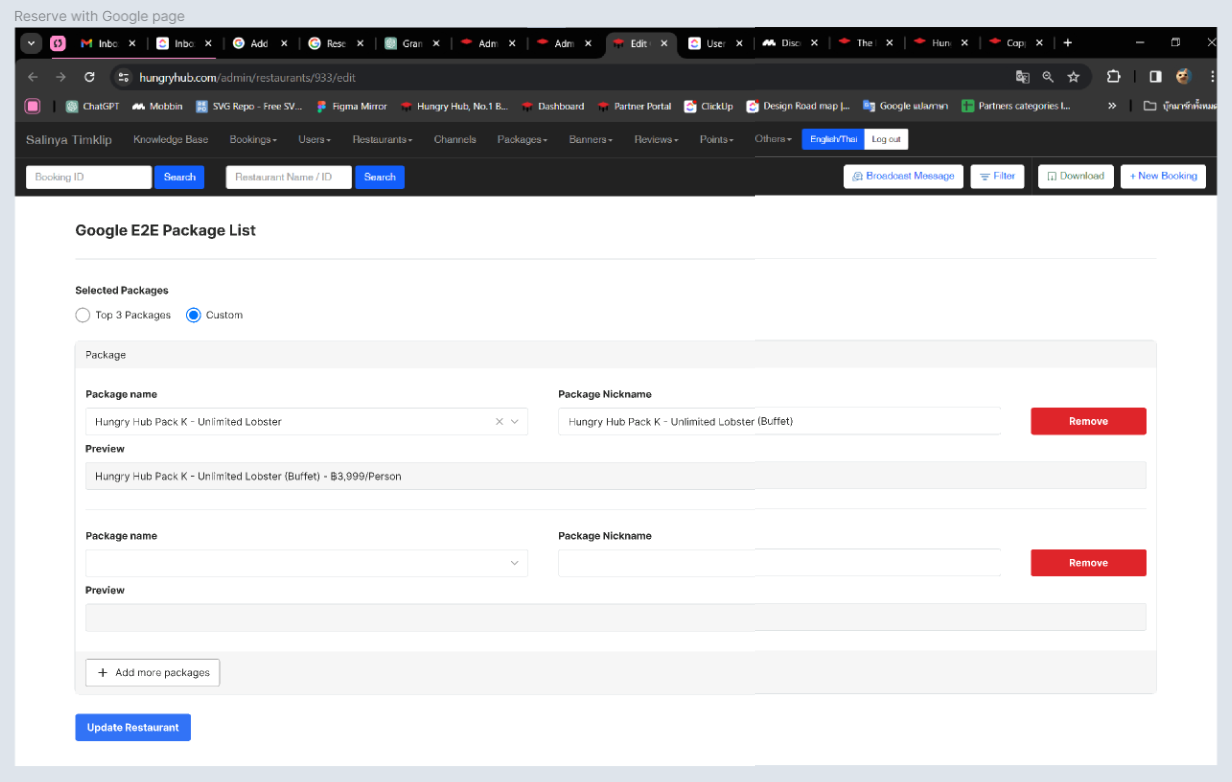Expand the Restaurants menu dropdown
The image size is (1232, 782).
pyautogui.click(x=382, y=140)
